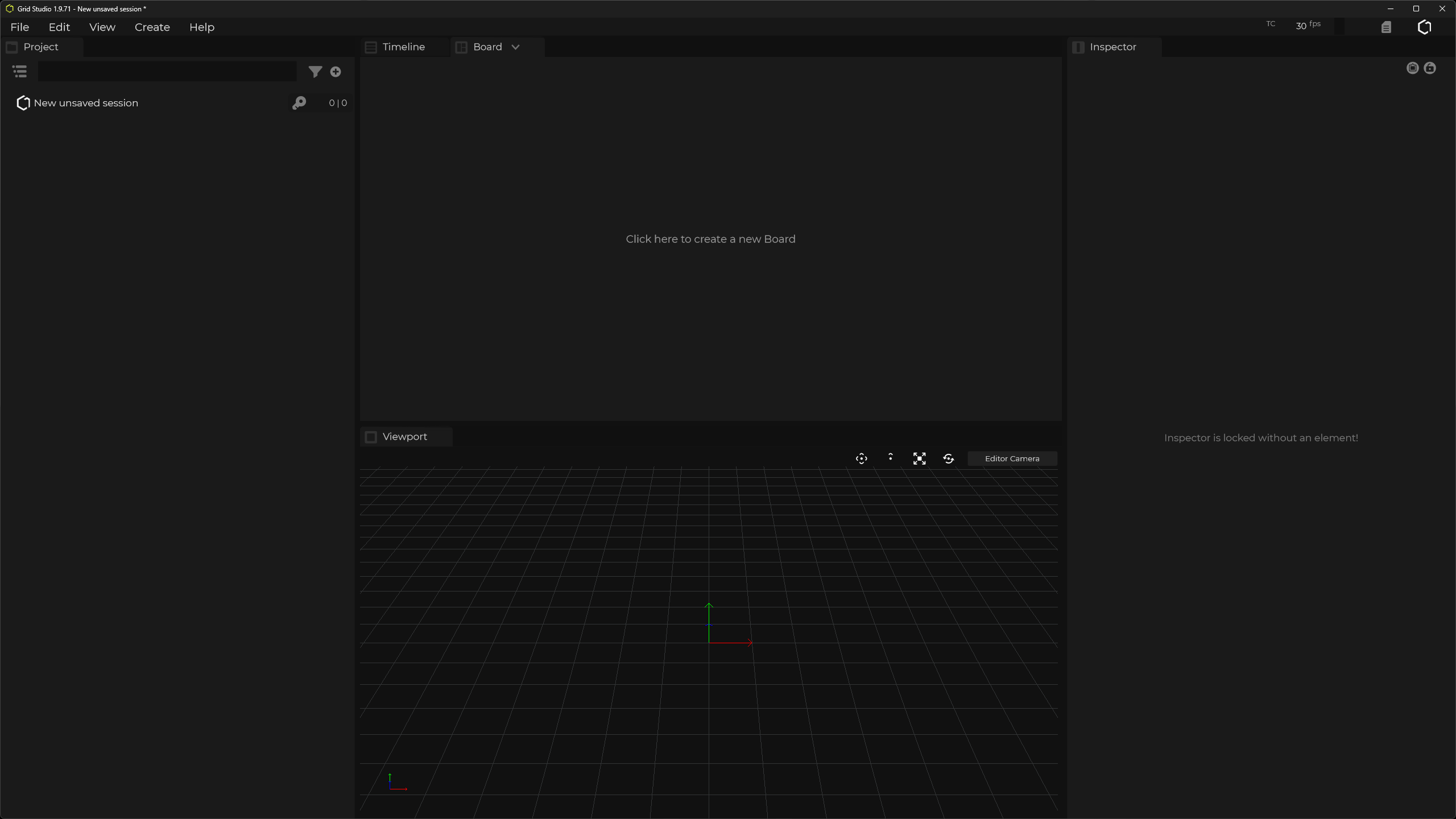Open the Editor Camera dropdown
Screen dimensions: 1456x819
pyautogui.click(x=1012, y=459)
